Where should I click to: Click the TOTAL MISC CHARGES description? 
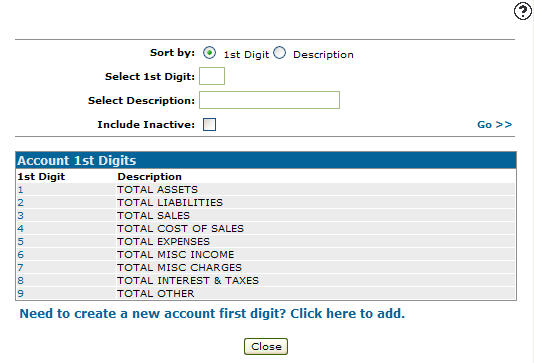point(179,267)
